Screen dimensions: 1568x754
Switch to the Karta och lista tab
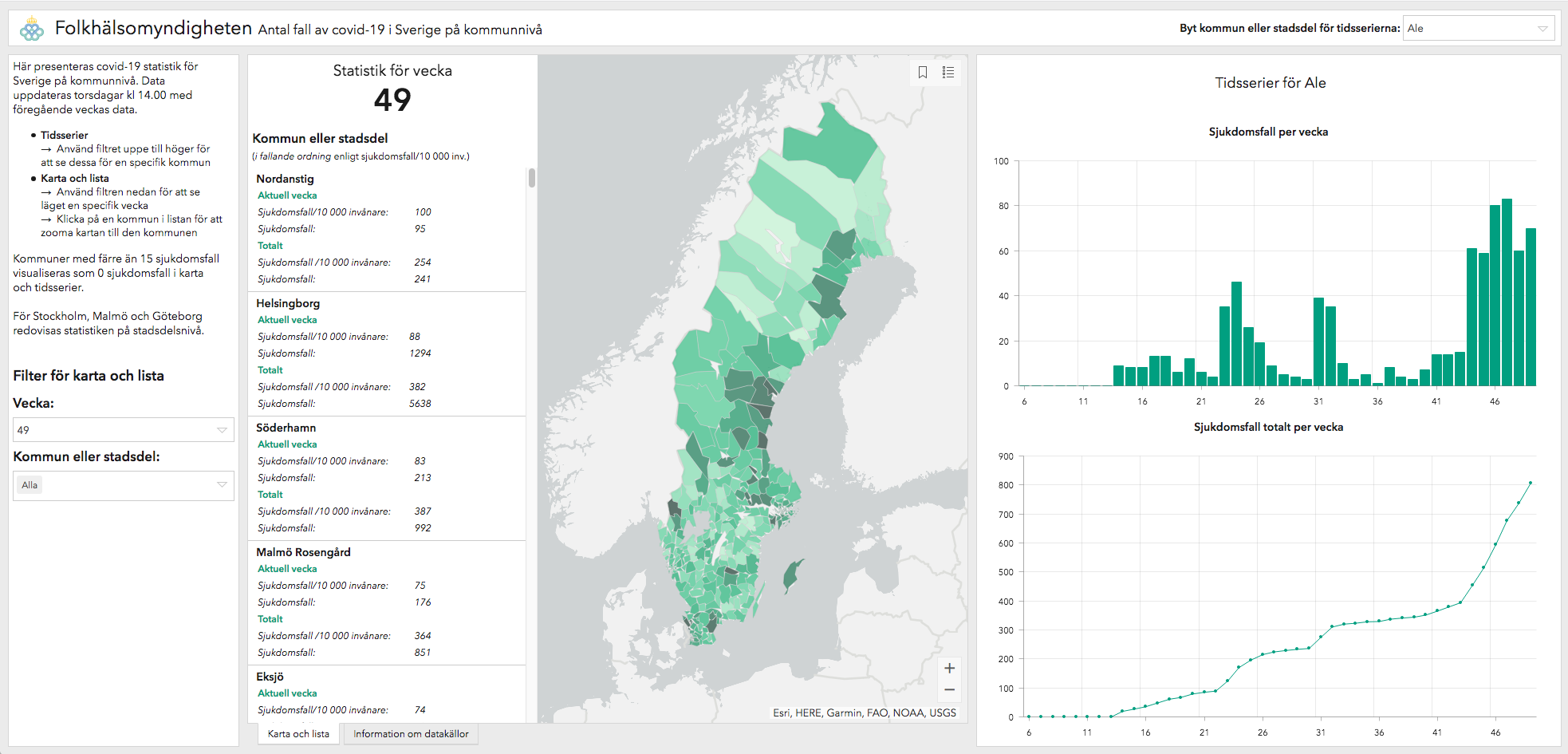coord(298,734)
